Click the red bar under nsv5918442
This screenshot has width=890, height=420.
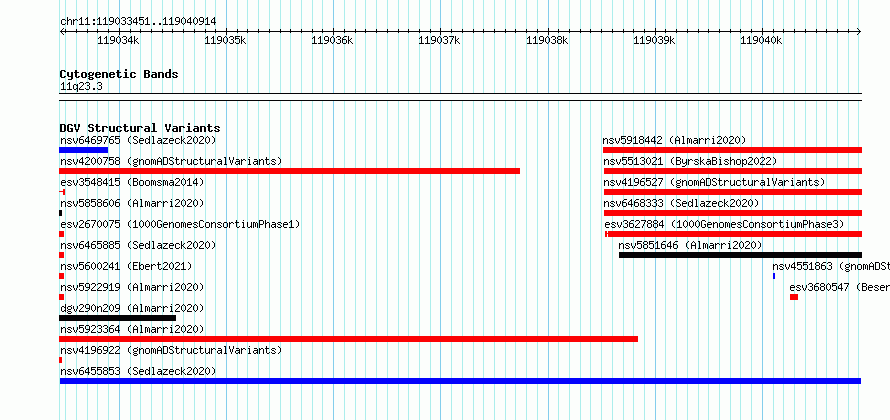[x=732, y=150]
